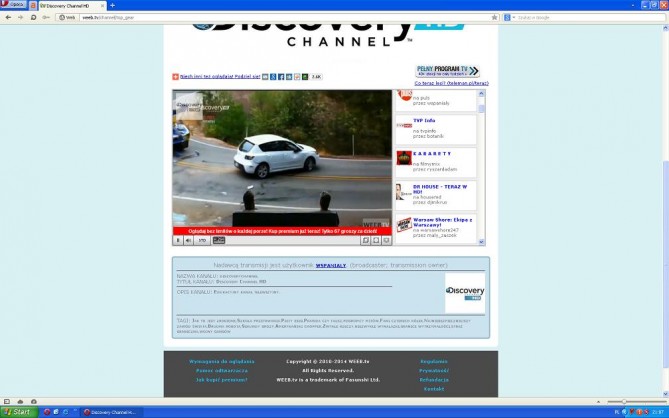Image resolution: width=669 pixels, height=418 pixels.
Task: Click the 2.6K share counter
Action: point(316,77)
